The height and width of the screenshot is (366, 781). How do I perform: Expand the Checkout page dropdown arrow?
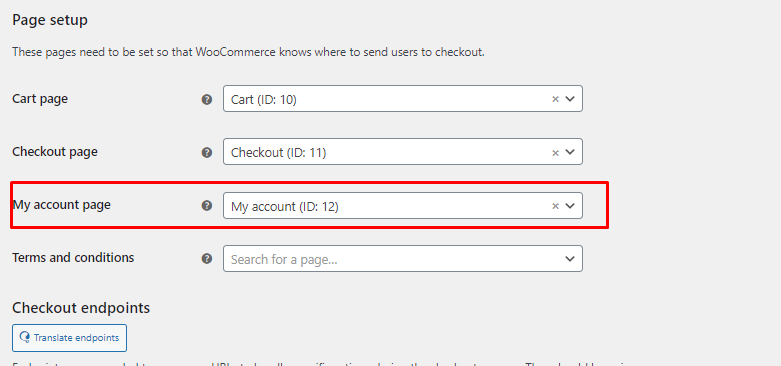tap(570, 152)
